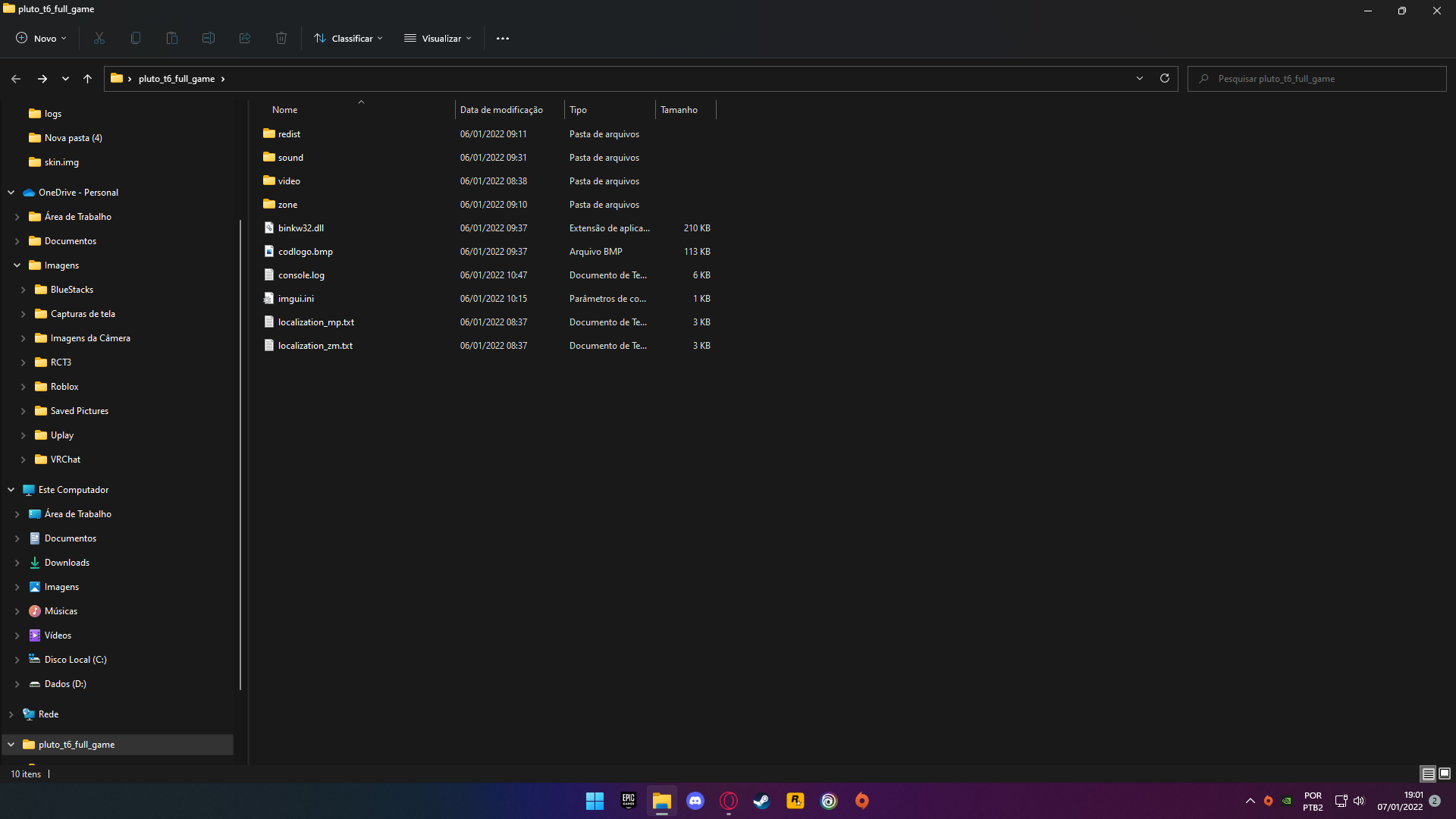This screenshot has width=1456, height=819.
Task: Open Windows Start menu
Action: (x=595, y=801)
